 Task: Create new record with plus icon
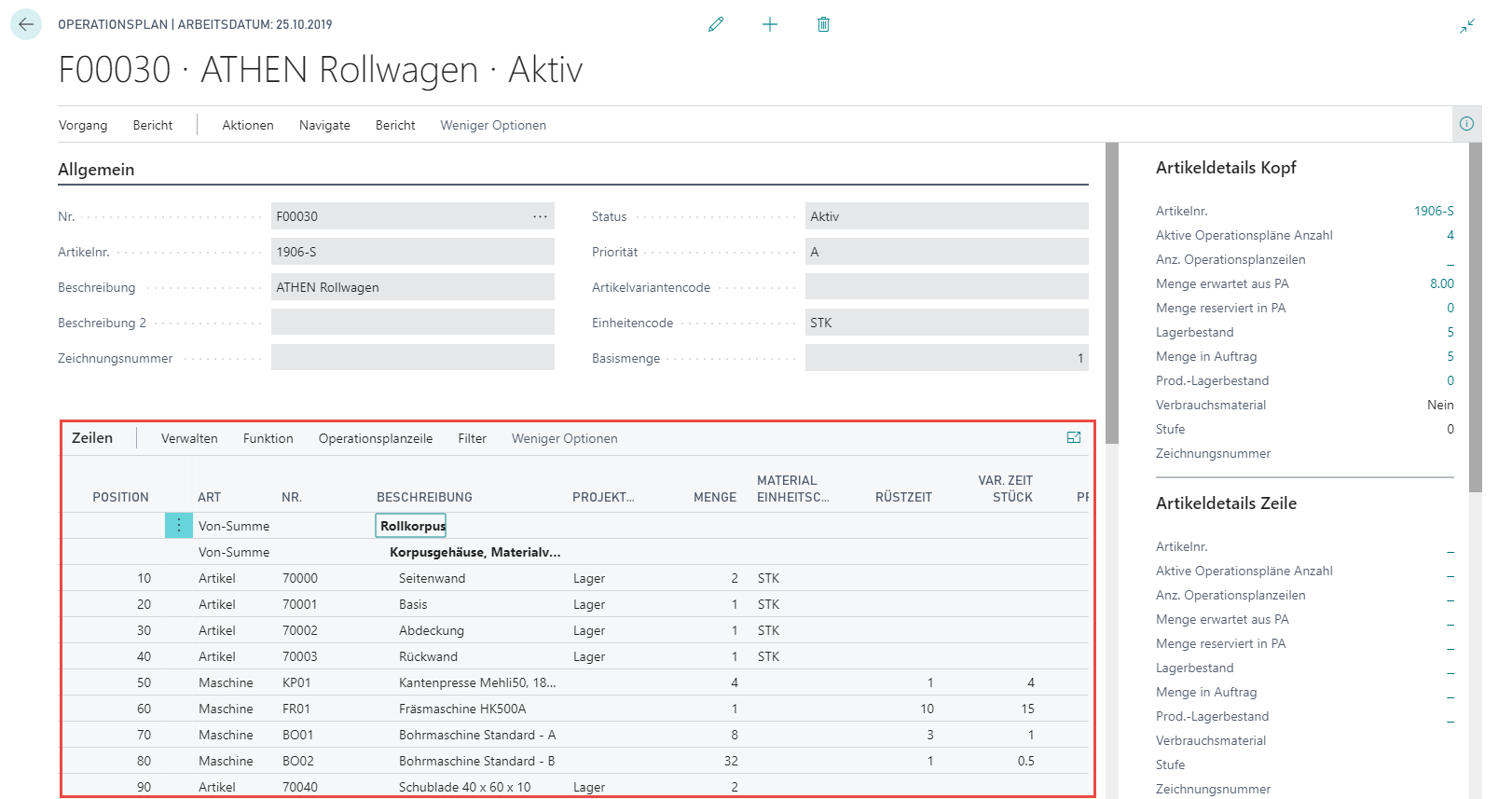coord(770,24)
